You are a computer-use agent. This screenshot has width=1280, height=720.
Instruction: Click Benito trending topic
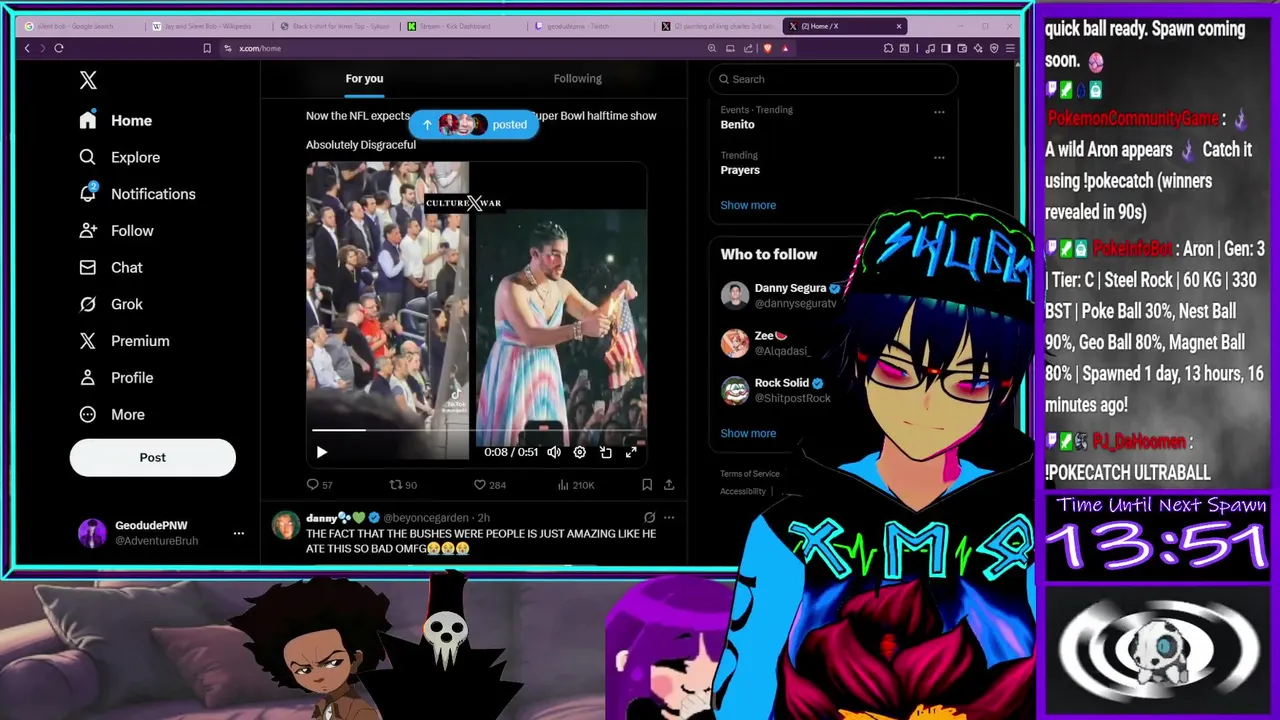point(738,125)
